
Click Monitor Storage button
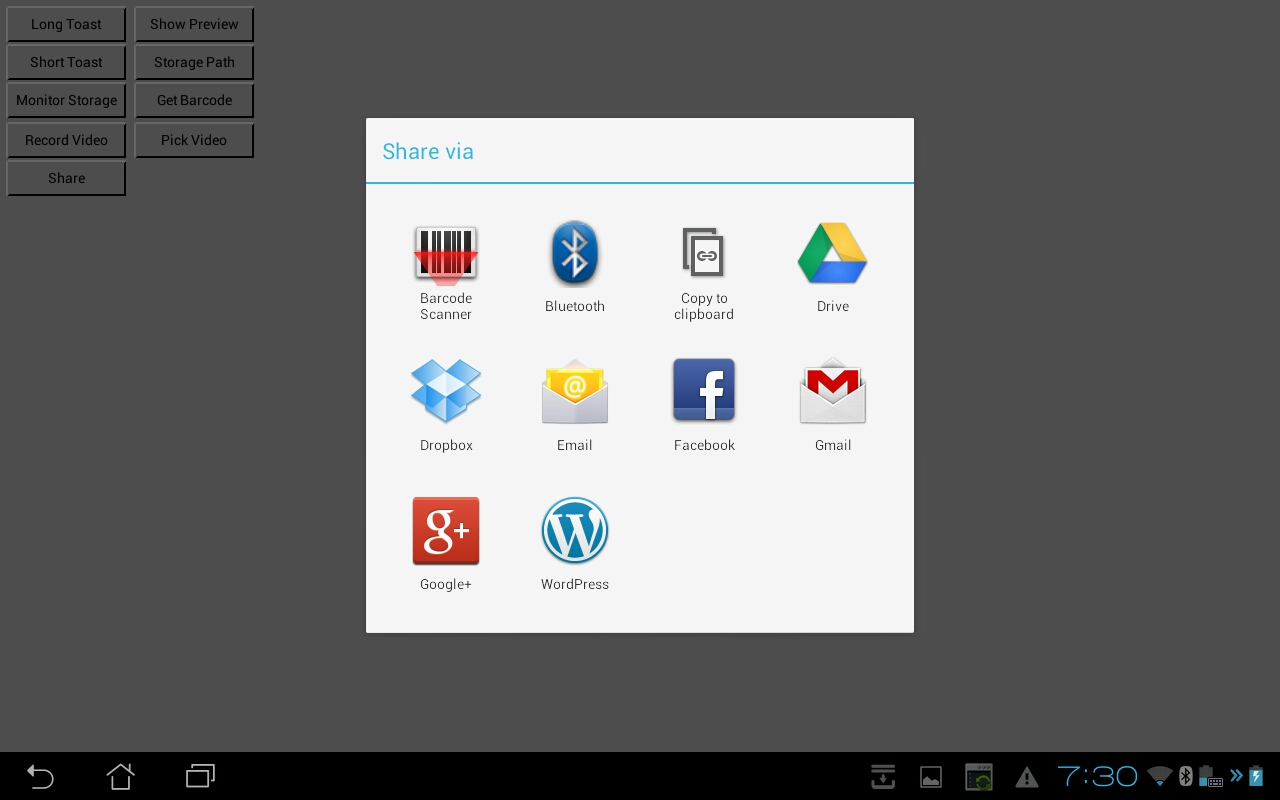click(66, 100)
